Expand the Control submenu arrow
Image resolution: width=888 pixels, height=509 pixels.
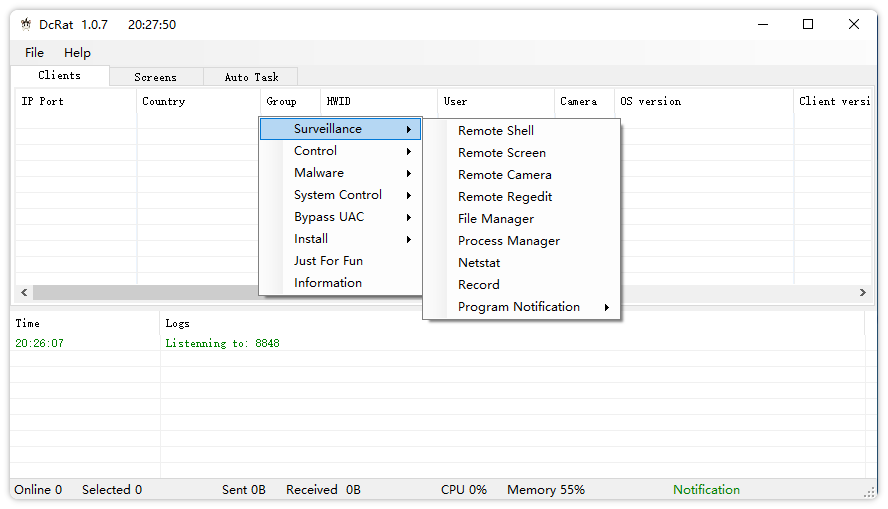pyautogui.click(x=409, y=152)
